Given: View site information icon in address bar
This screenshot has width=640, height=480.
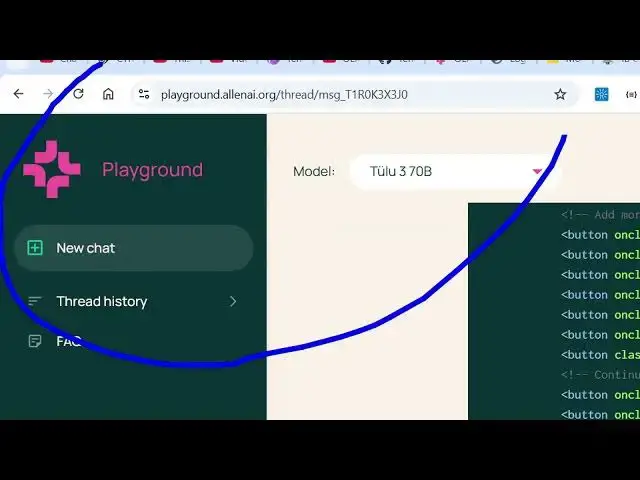Looking at the screenshot, I should 144,94.
